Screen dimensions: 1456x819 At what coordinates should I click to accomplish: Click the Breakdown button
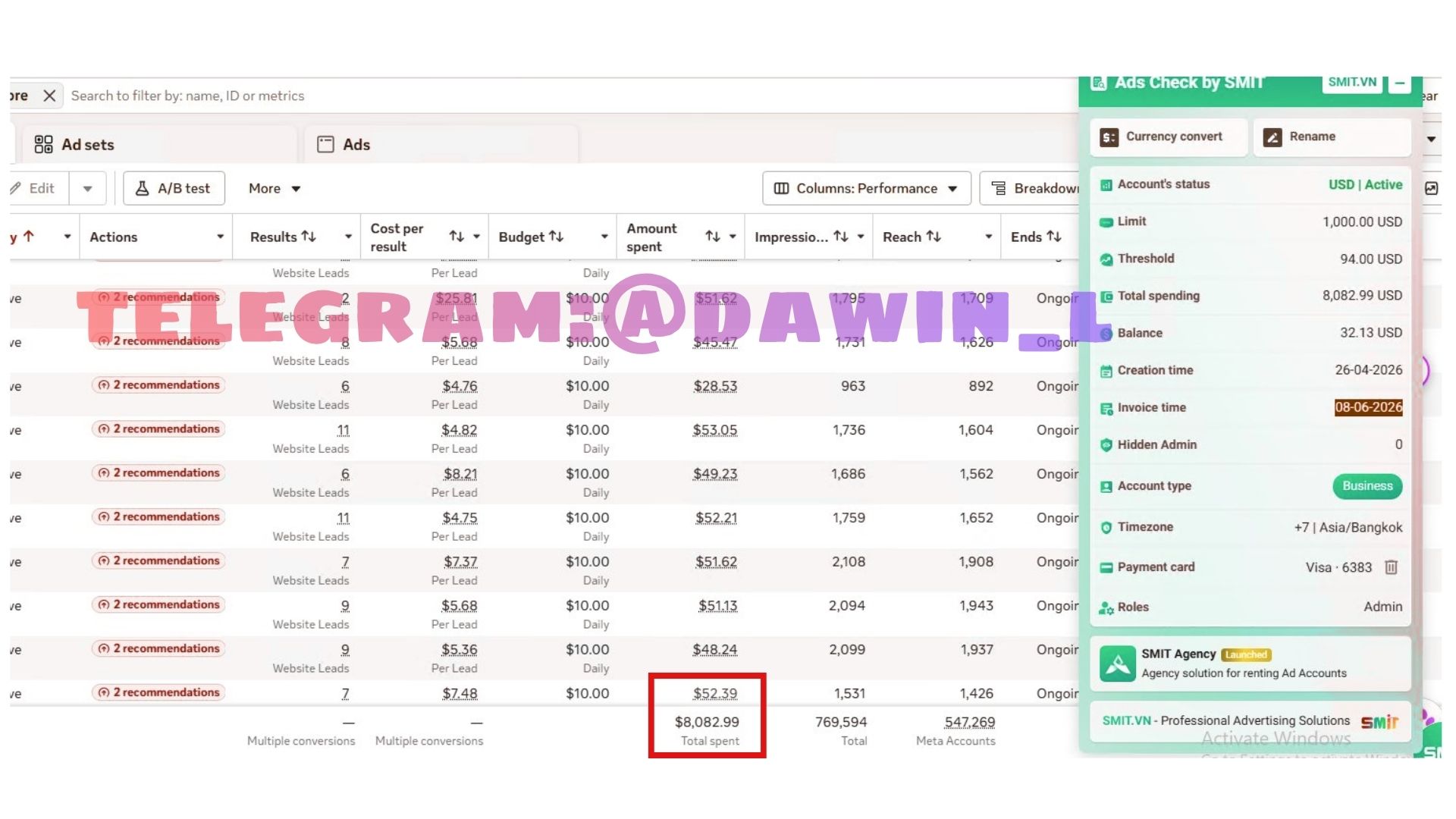(1030, 188)
